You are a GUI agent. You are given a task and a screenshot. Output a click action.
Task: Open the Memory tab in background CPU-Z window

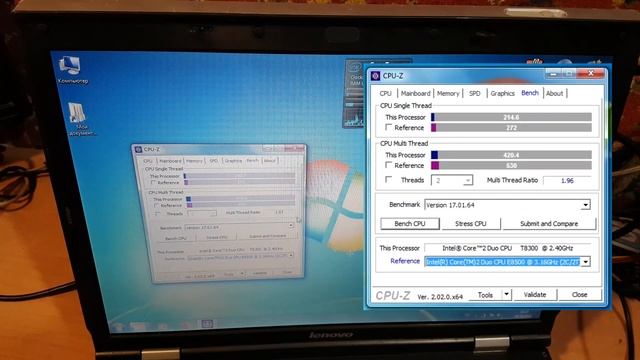coord(194,161)
